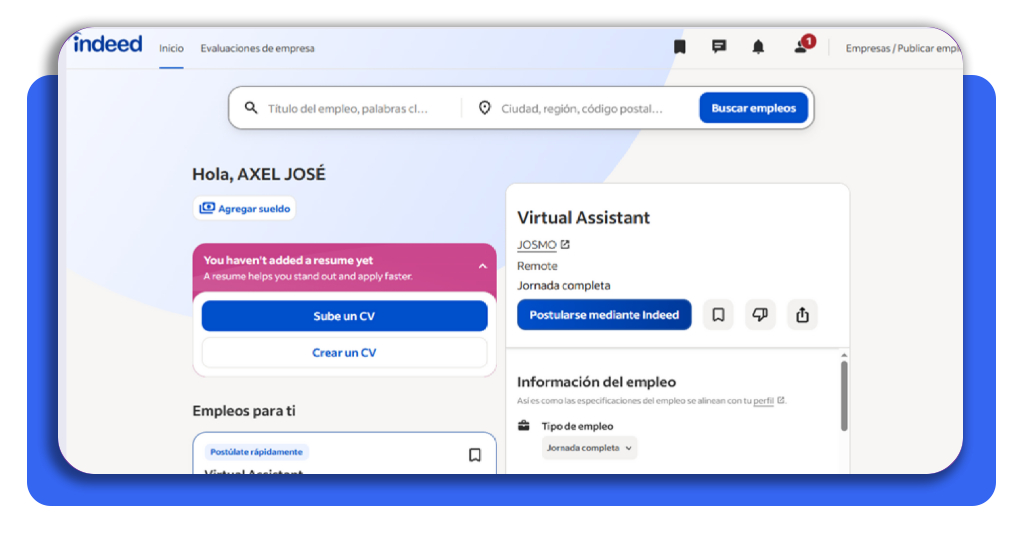
Task: Open the profile account icon with badge
Action: pos(803,45)
